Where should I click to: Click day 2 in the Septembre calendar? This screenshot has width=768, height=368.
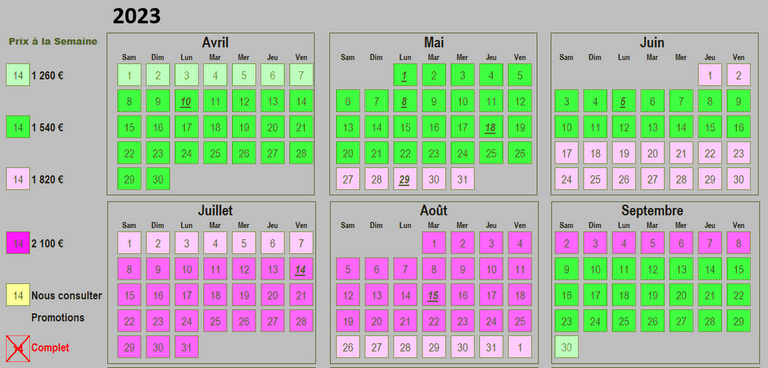click(567, 243)
